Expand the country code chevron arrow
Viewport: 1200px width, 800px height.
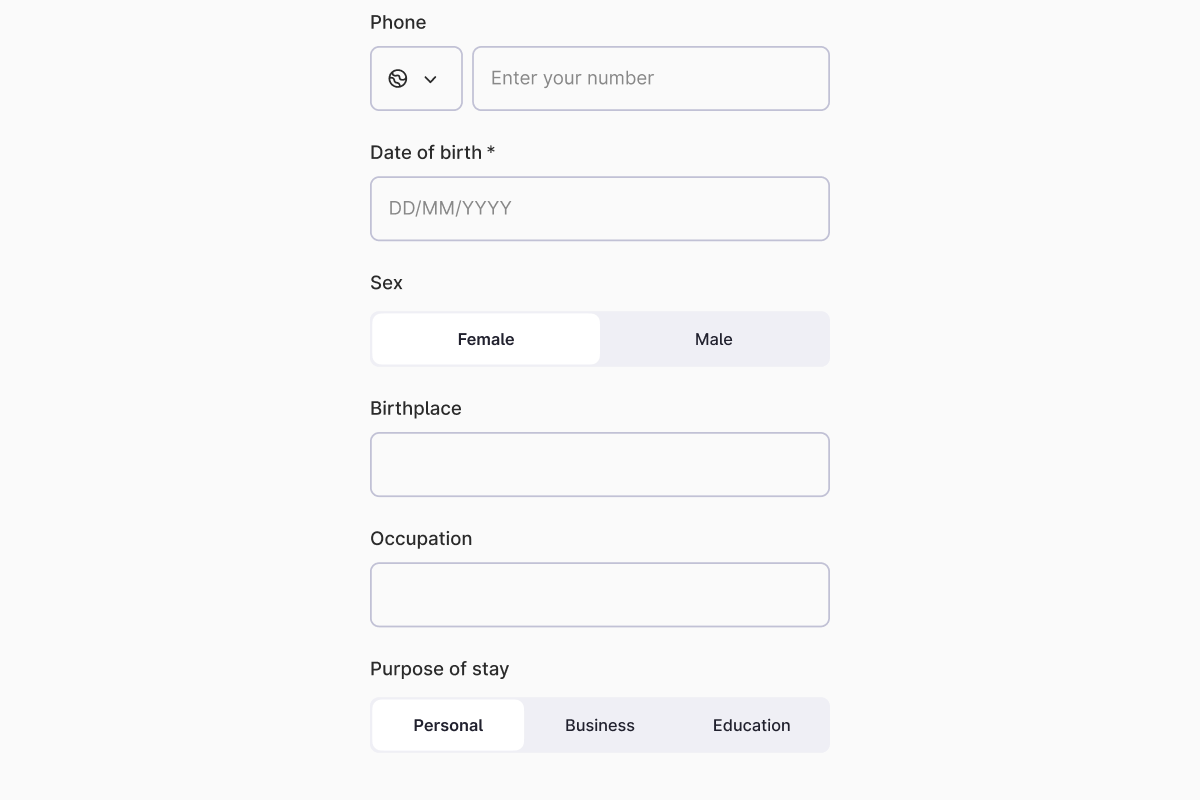point(431,79)
